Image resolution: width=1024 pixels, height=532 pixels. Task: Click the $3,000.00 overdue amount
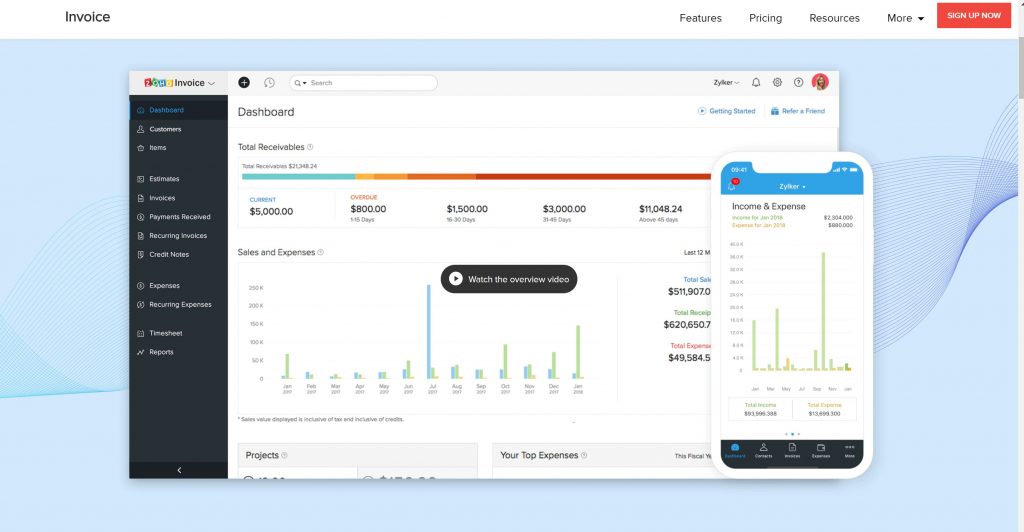click(x=564, y=209)
